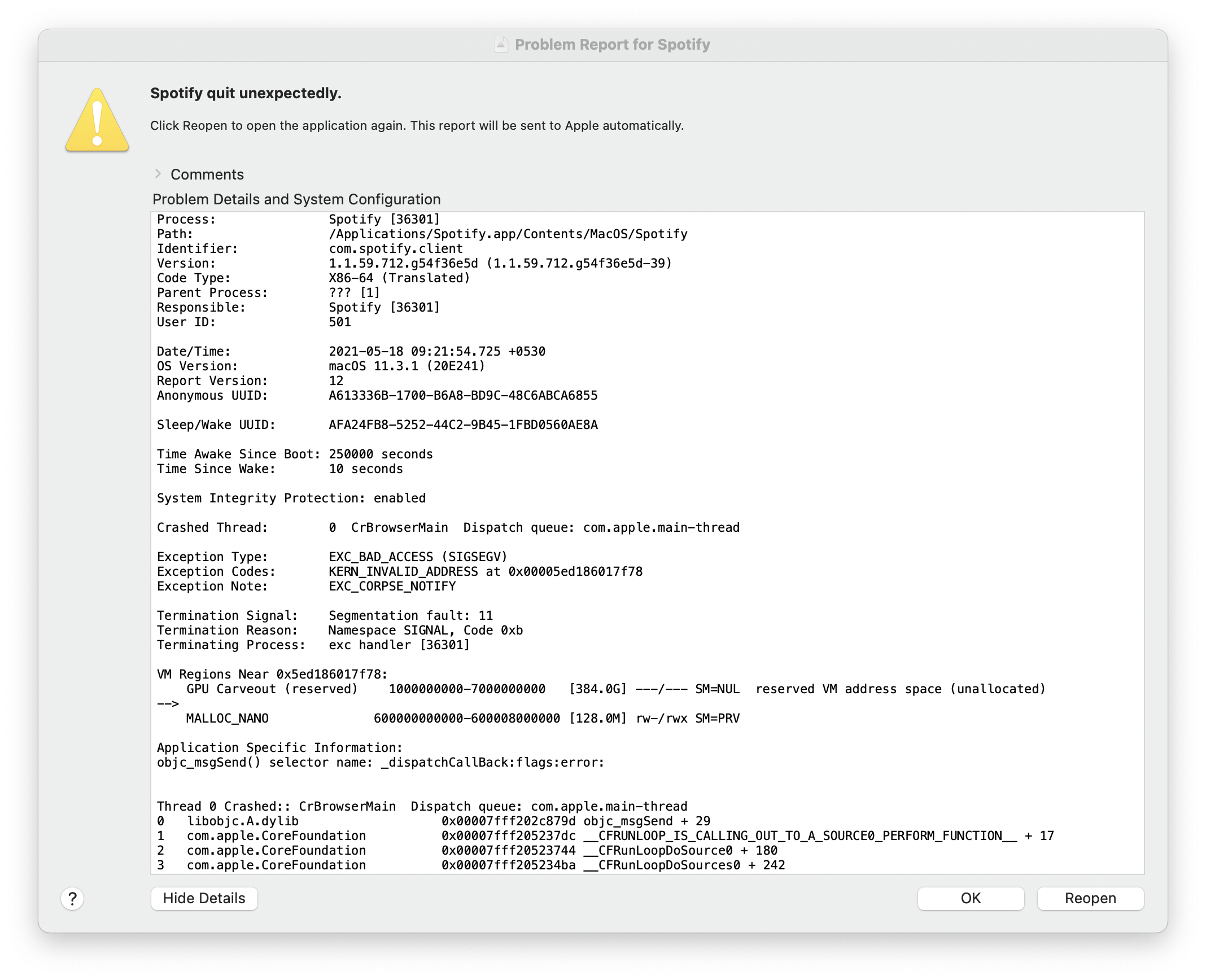The width and height of the screenshot is (1206, 980).
Task: Select the Anonymous UUID A613336B value
Action: [x=463, y=395]
